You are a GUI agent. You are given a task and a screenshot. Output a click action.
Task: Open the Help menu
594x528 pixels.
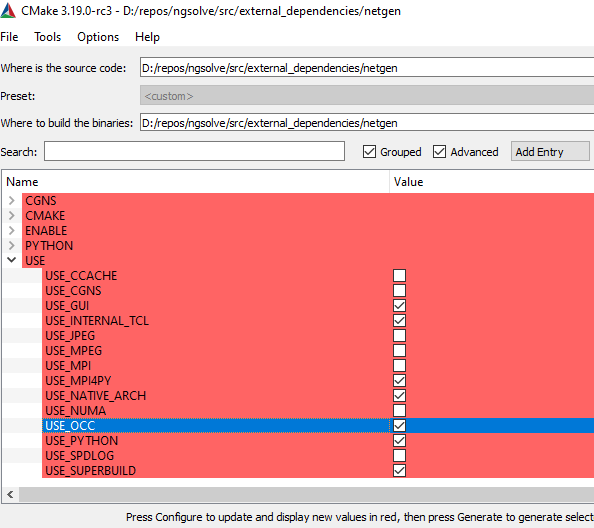[x=147, y=37]
